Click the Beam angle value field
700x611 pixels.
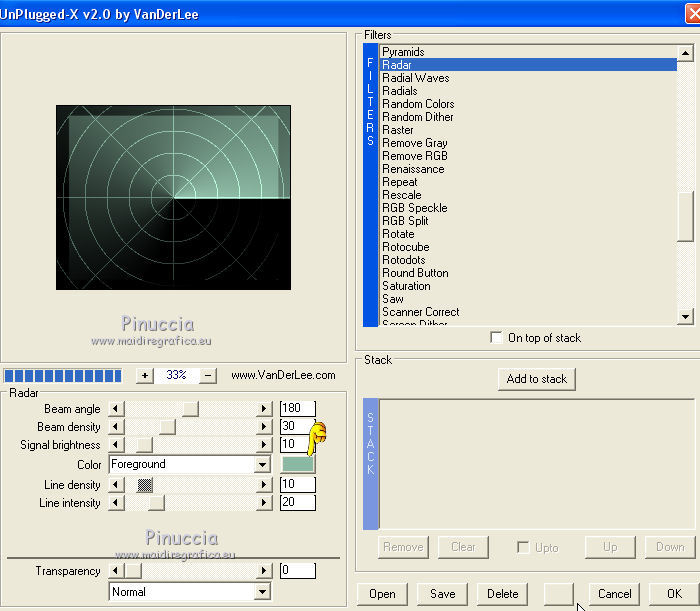click(x=297, y=408)
